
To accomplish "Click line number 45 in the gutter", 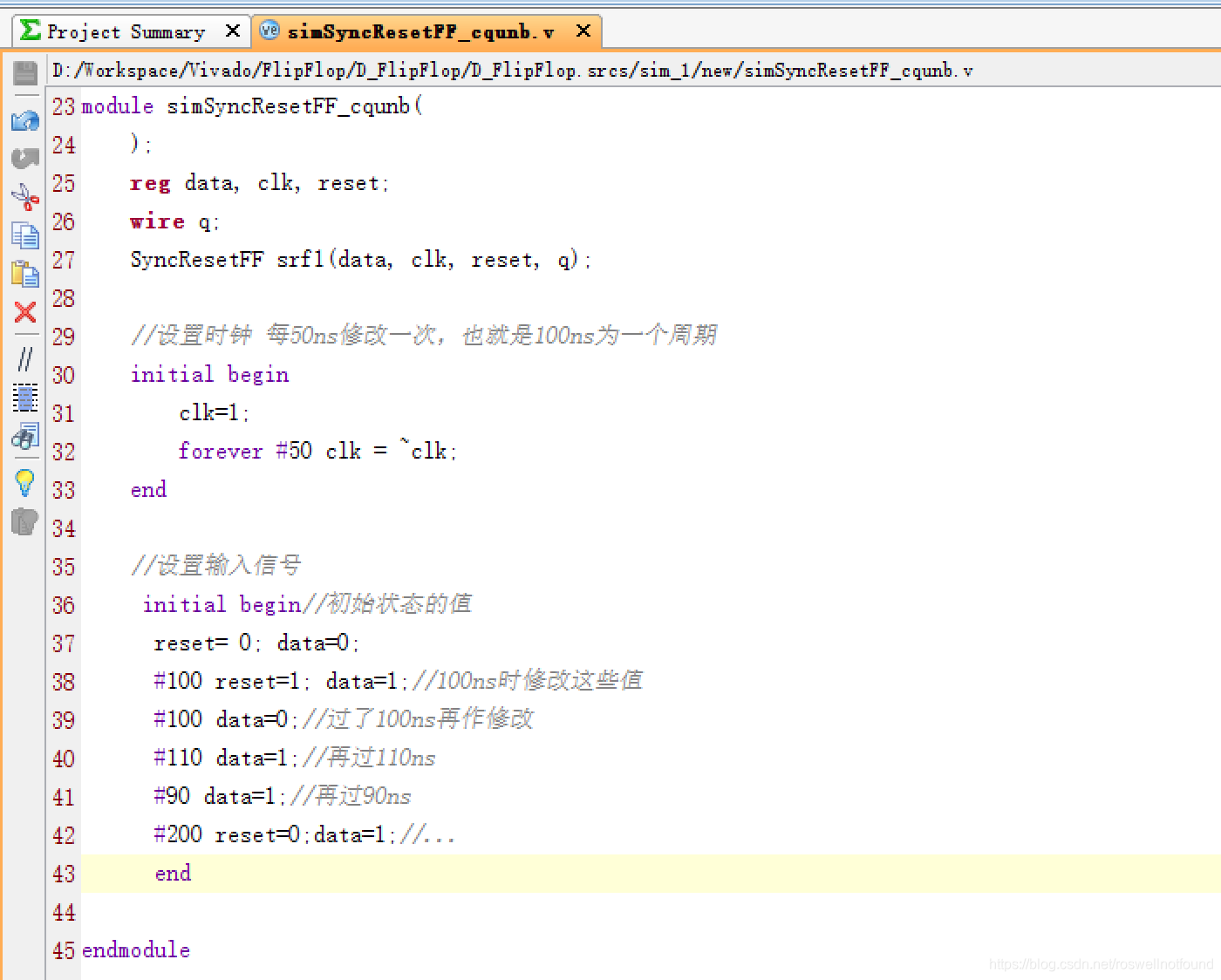I will [64, 950].
